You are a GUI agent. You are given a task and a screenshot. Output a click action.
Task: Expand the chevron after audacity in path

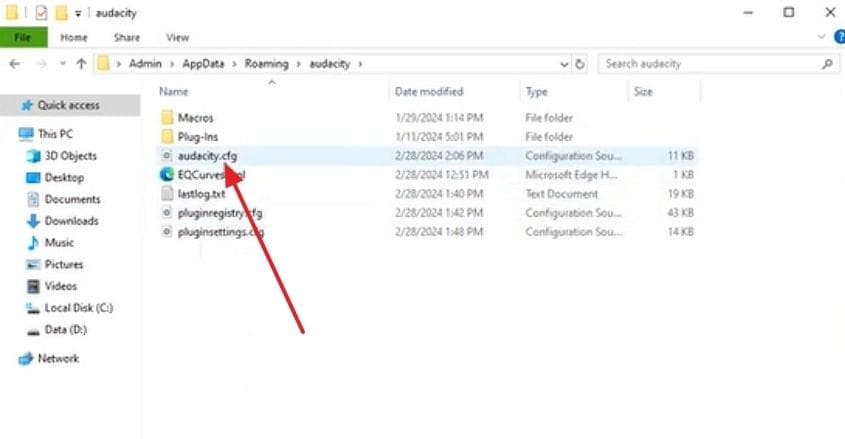coord(360,64)
